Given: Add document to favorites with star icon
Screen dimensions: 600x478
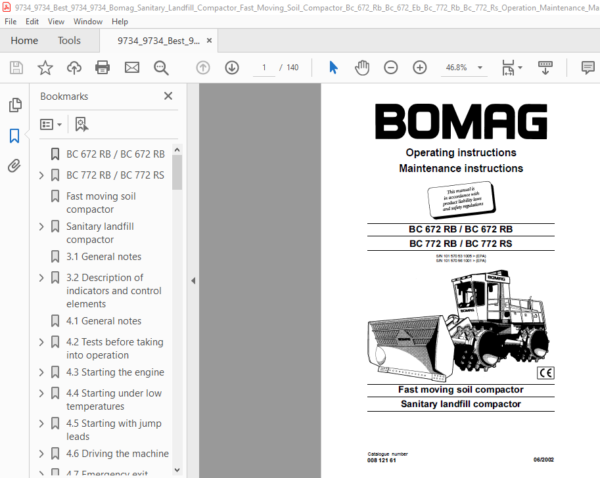Looking at the screenshot, I should pos(45,68).
